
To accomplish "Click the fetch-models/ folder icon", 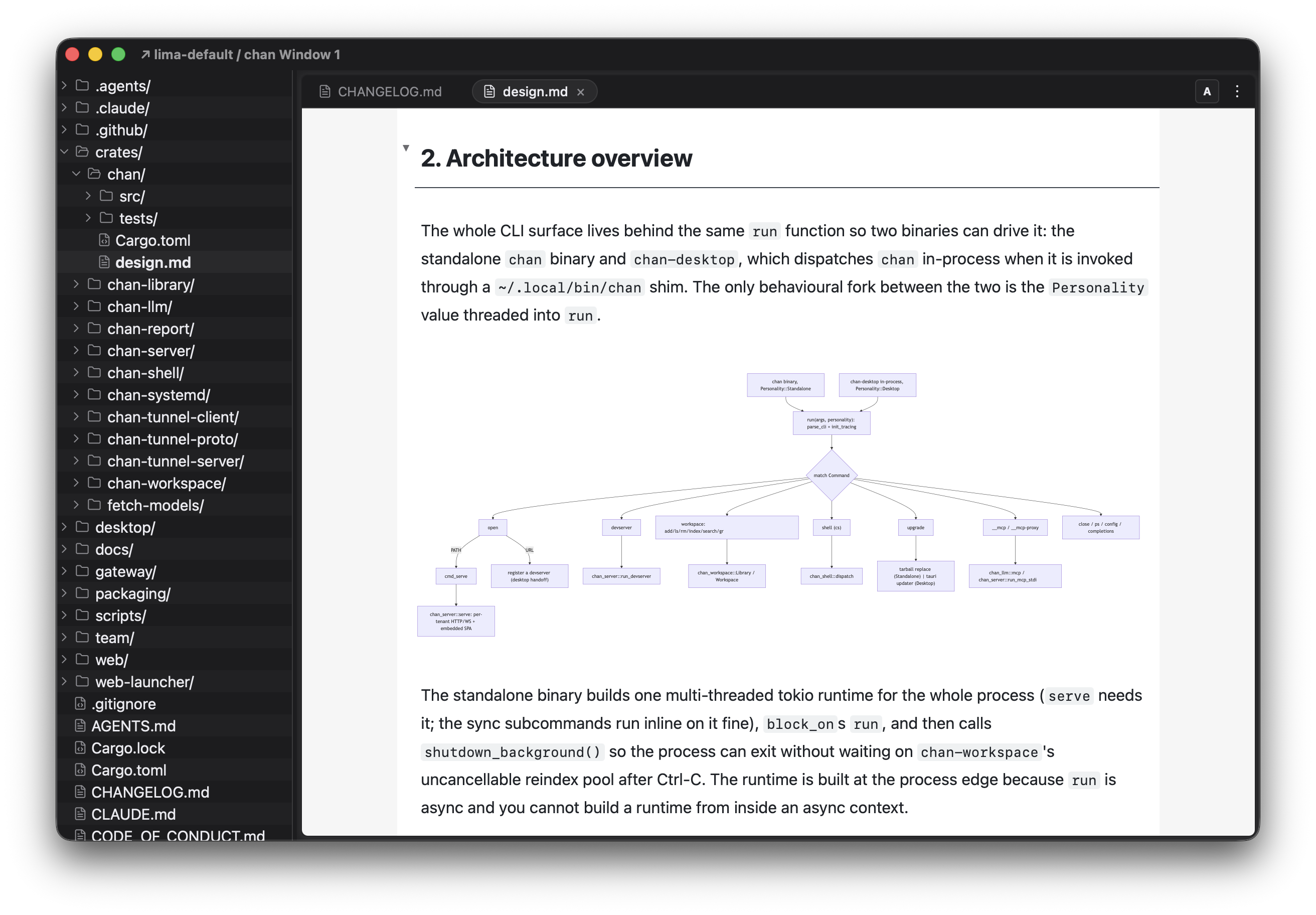I will (x=95, y=505).
